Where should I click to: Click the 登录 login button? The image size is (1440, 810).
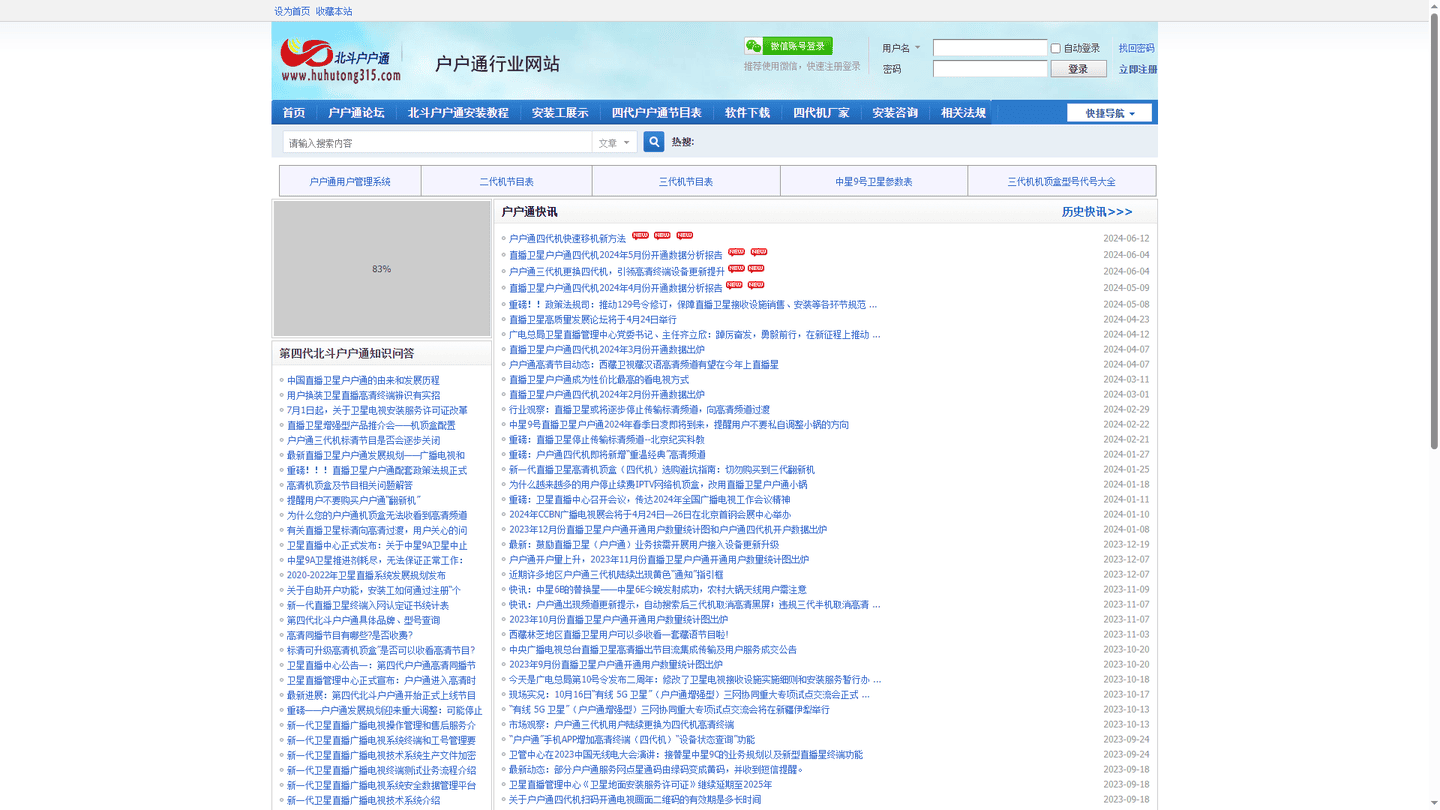[x=1078, y=69]
